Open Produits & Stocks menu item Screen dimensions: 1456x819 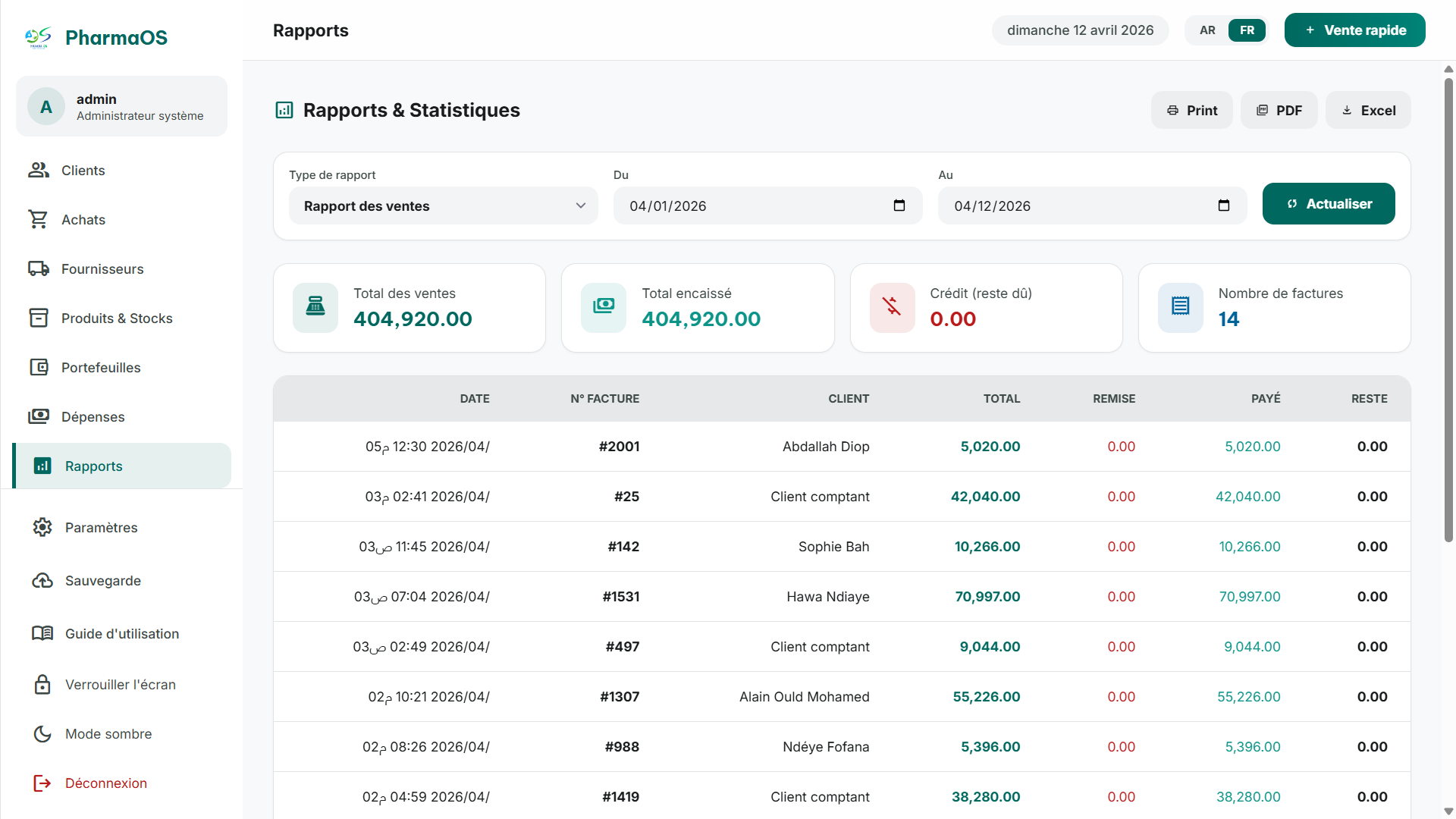pyautogui.click(x=117, y=318)
